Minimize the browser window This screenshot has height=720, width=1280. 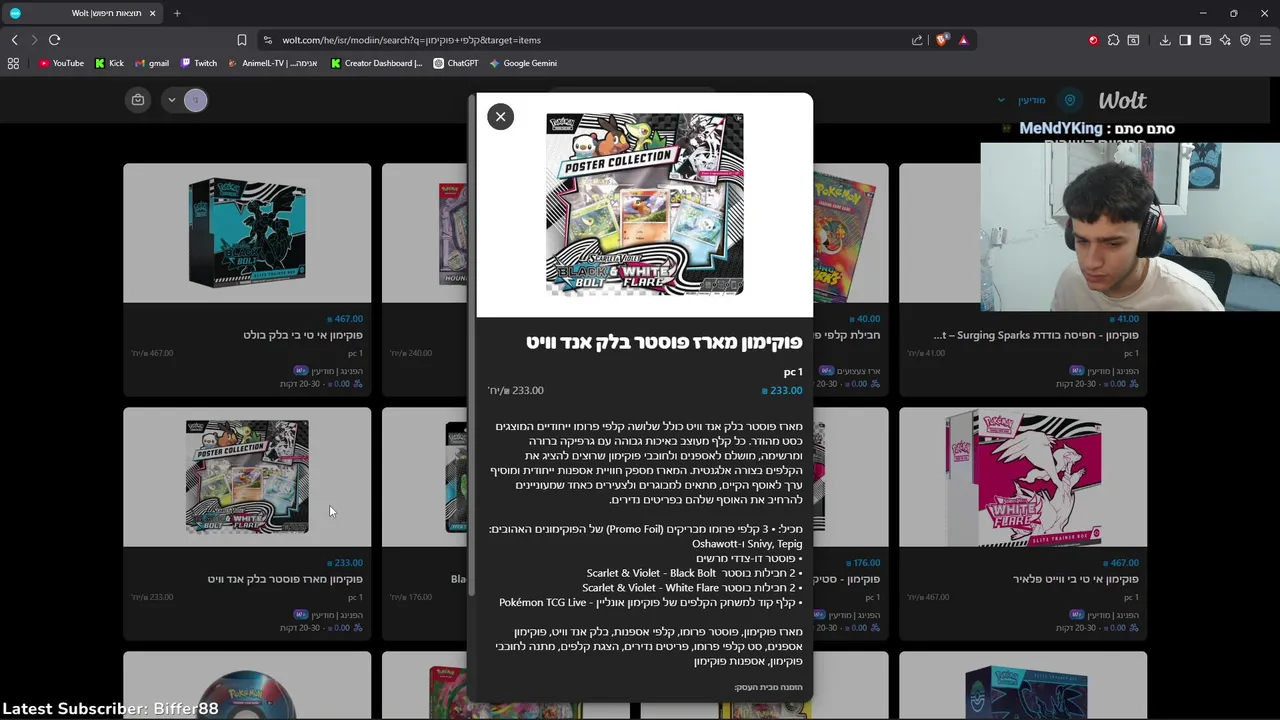click(1202, 13)
